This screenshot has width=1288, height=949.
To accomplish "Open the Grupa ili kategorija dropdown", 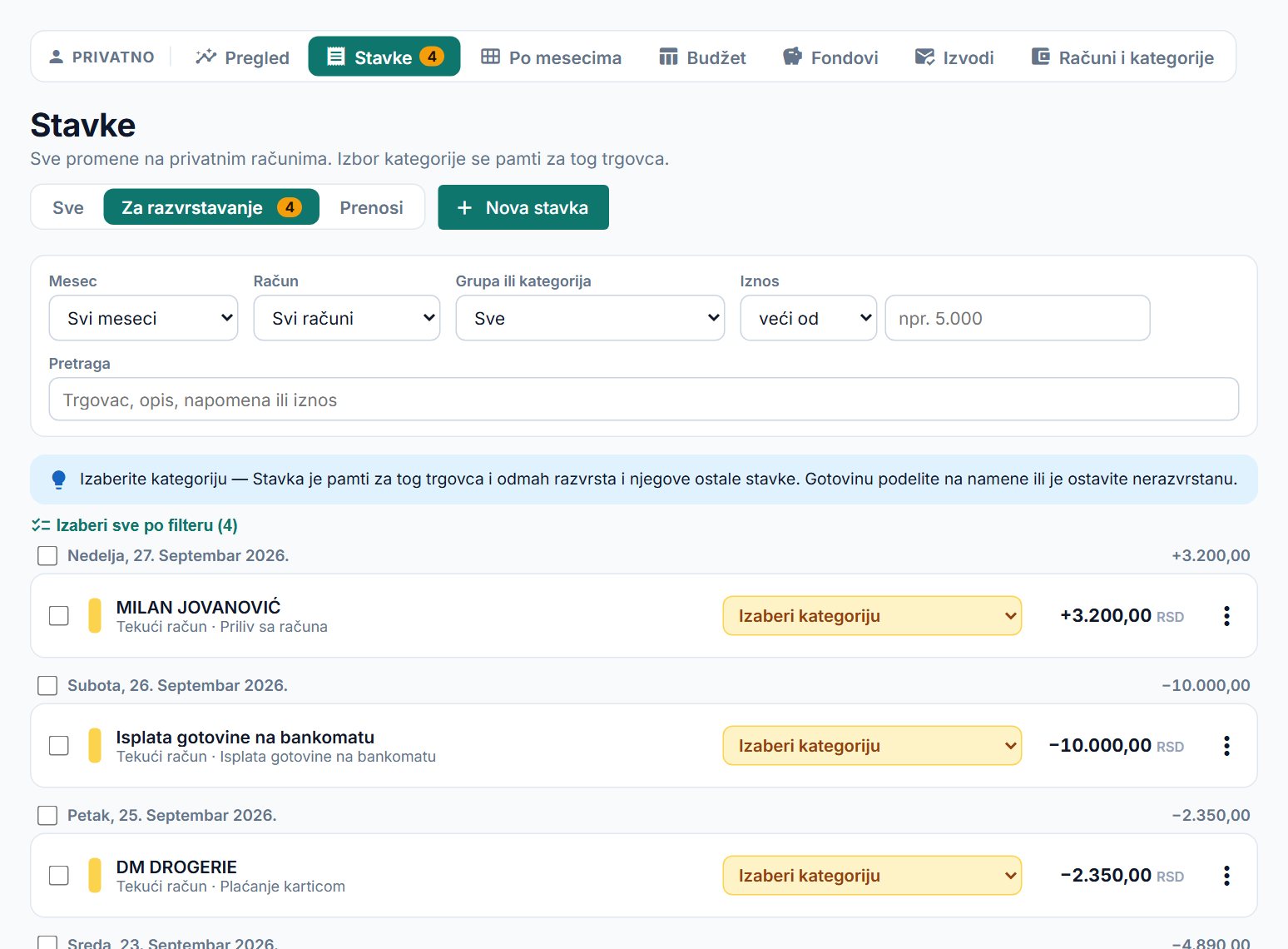I will click(590, 318).
